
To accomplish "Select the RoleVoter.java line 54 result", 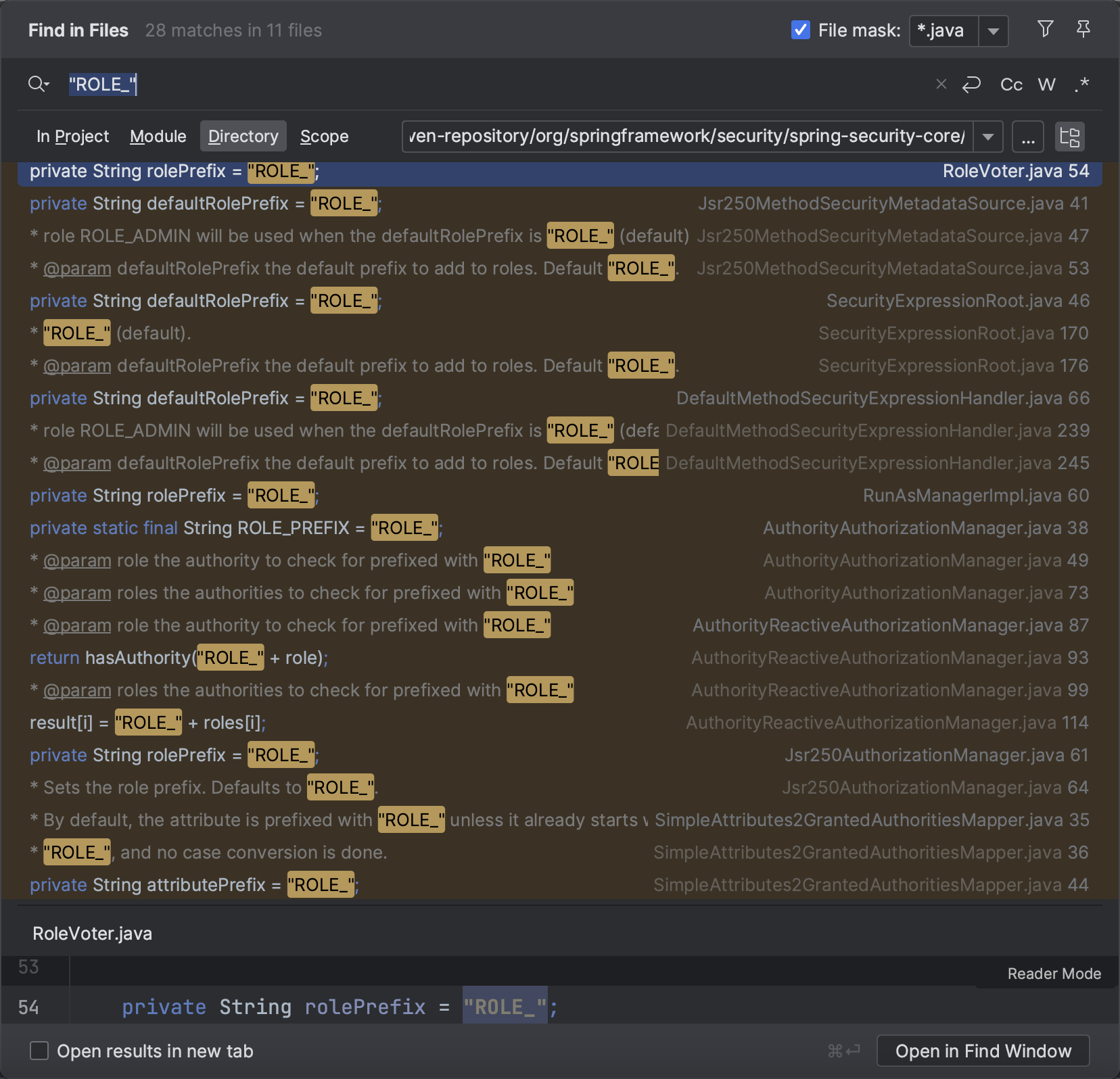I will pos(560,171).
